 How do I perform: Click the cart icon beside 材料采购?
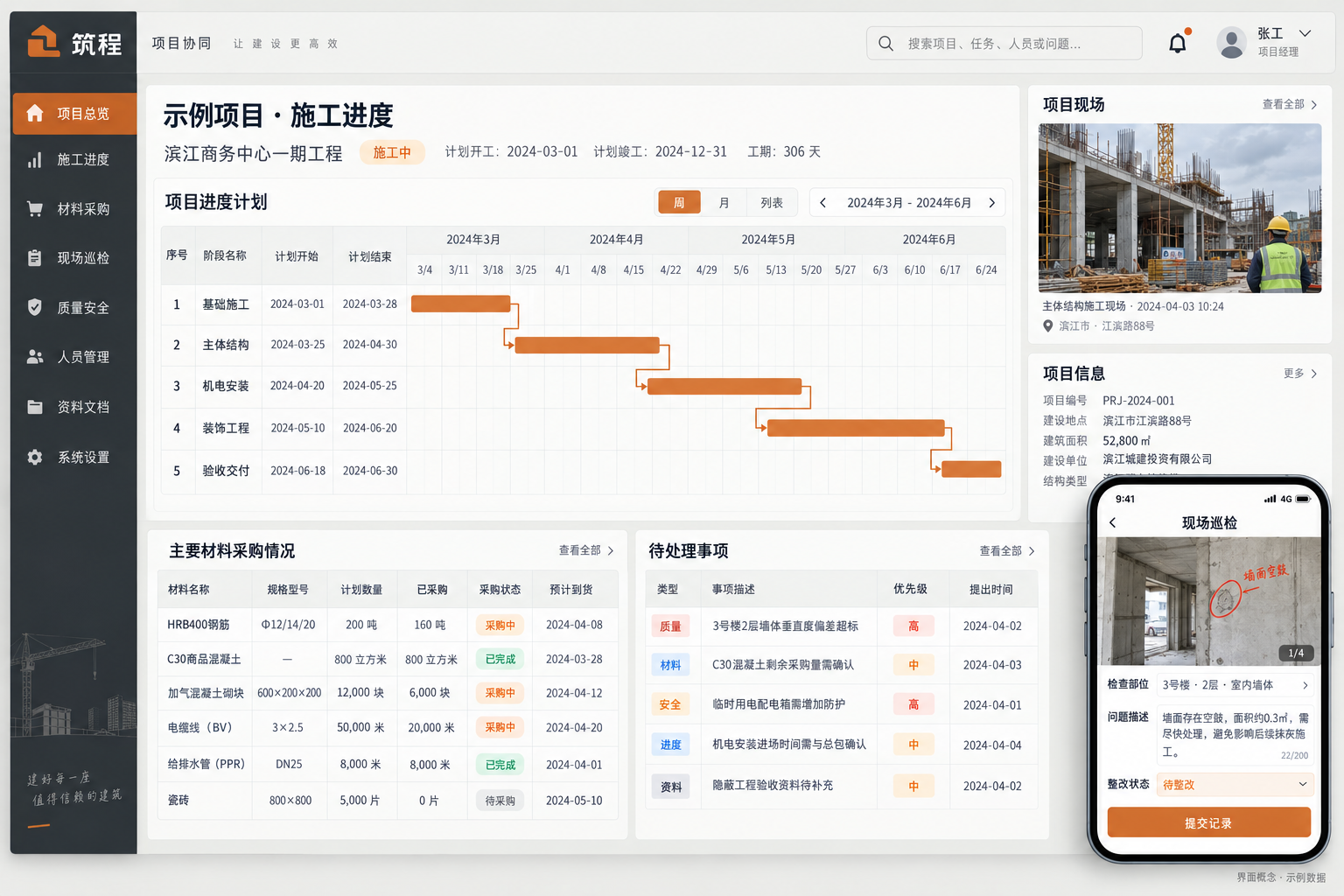pyautogui.click(x=35, y=209)
